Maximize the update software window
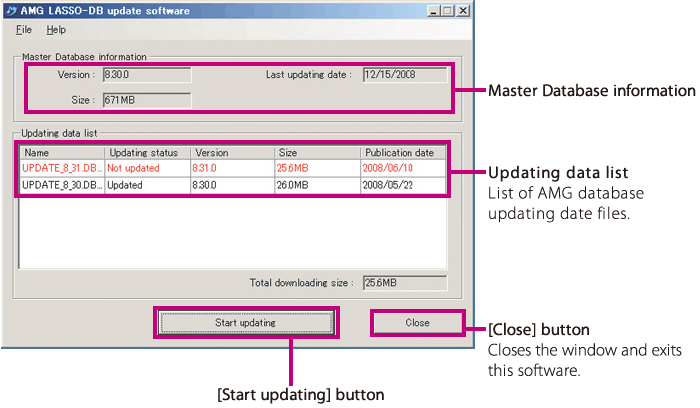Viewport: 700px width, 408px height. [x=446, y=10]
